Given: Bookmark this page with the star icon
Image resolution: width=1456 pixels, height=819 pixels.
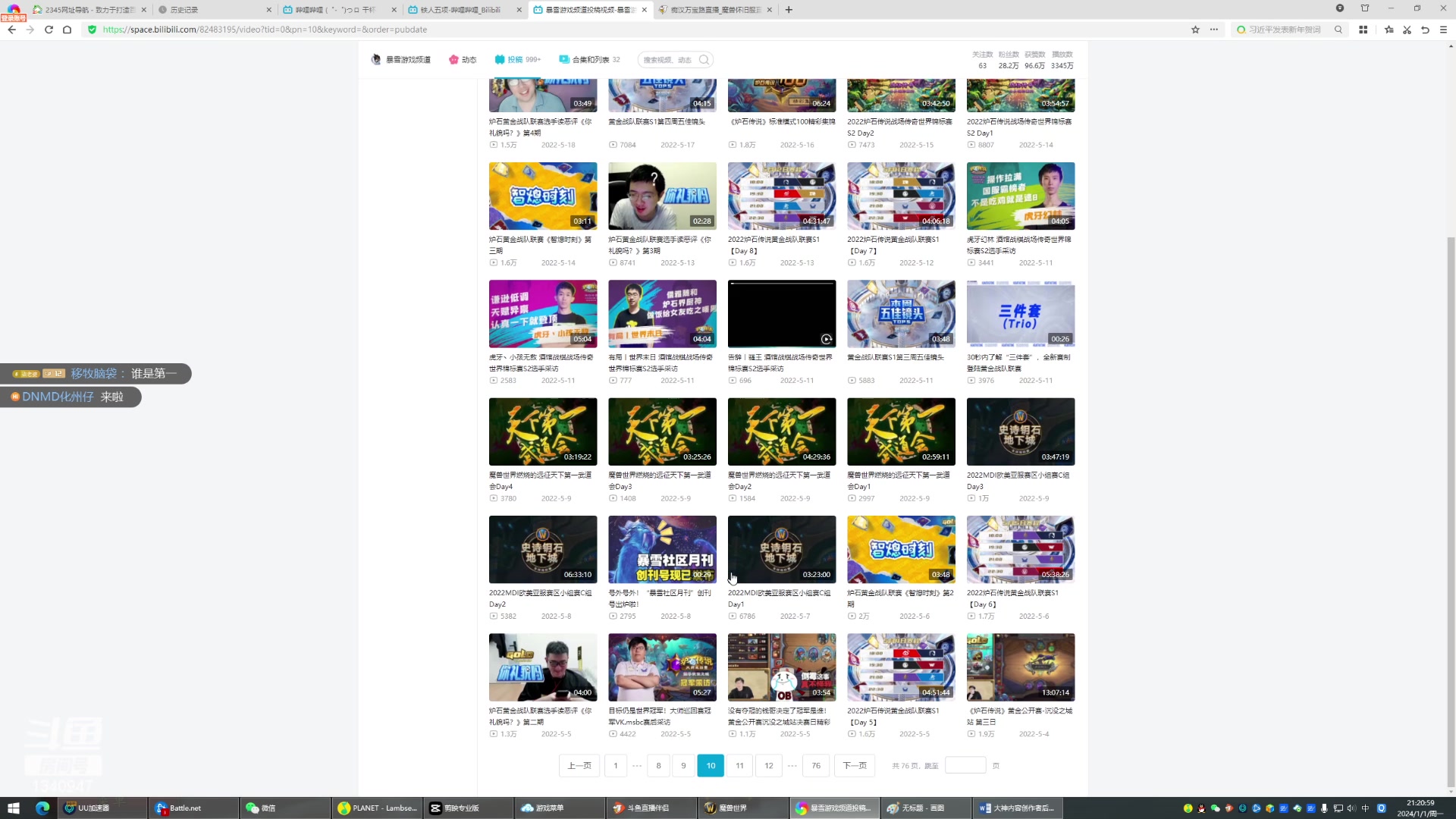Looking at the screenshot, I should coord(1196,30).
